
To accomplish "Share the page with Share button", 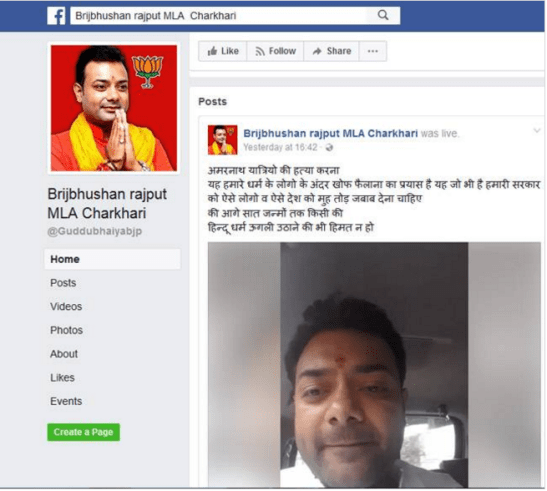I will click(x=331, y=51).
